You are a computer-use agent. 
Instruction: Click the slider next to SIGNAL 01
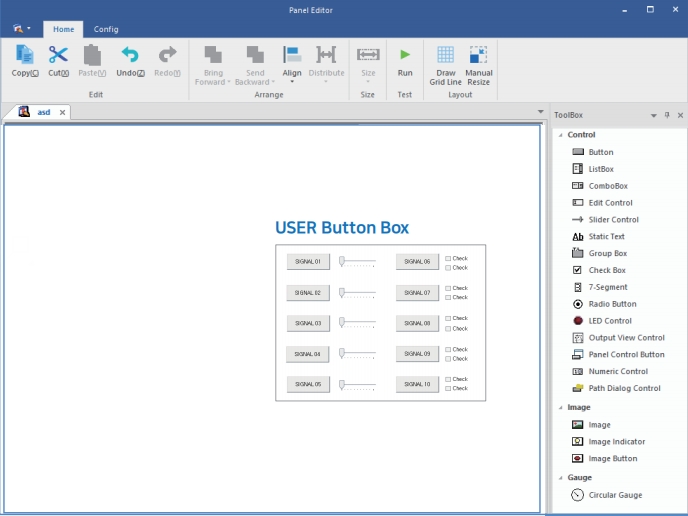point(357,262)
